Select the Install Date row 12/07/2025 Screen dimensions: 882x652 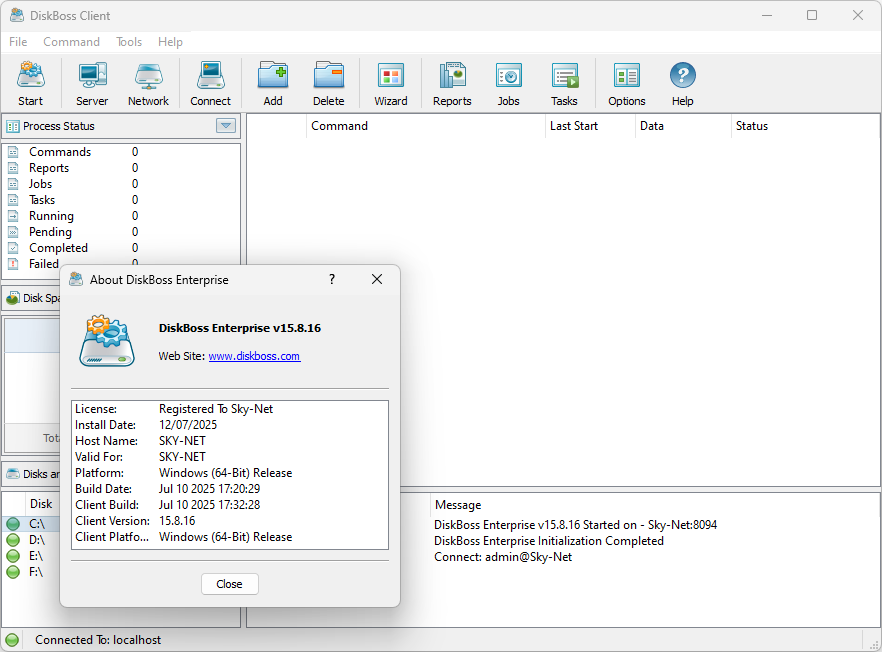(230, 425)
